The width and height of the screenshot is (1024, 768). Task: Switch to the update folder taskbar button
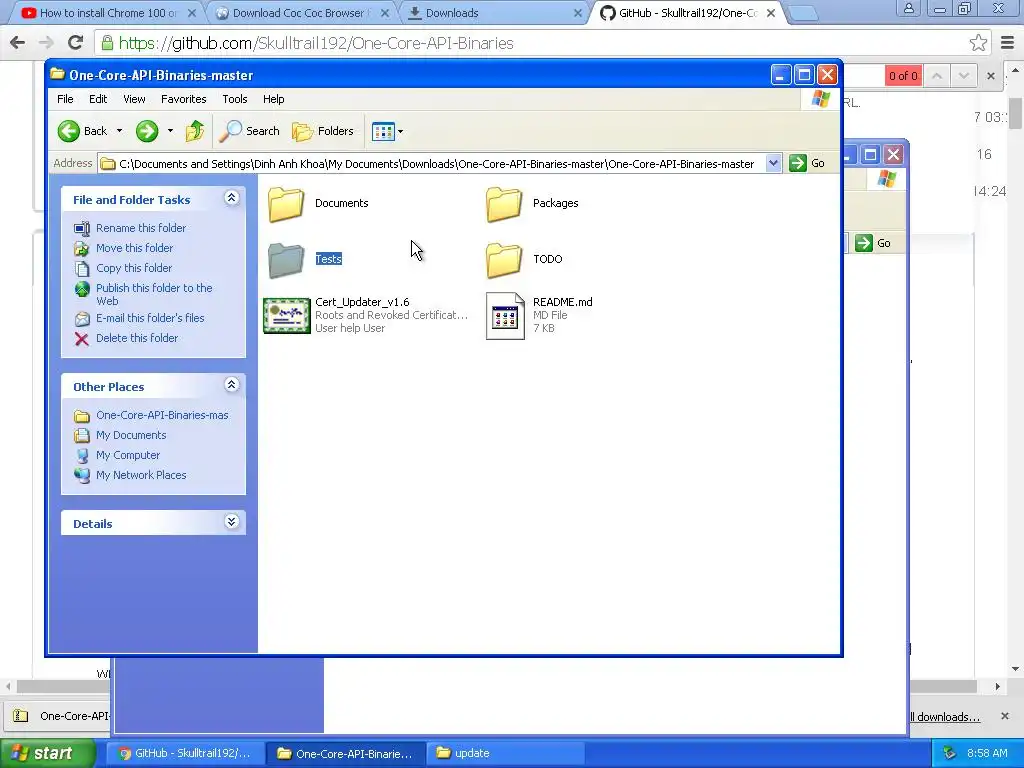(x=505, y=753)
